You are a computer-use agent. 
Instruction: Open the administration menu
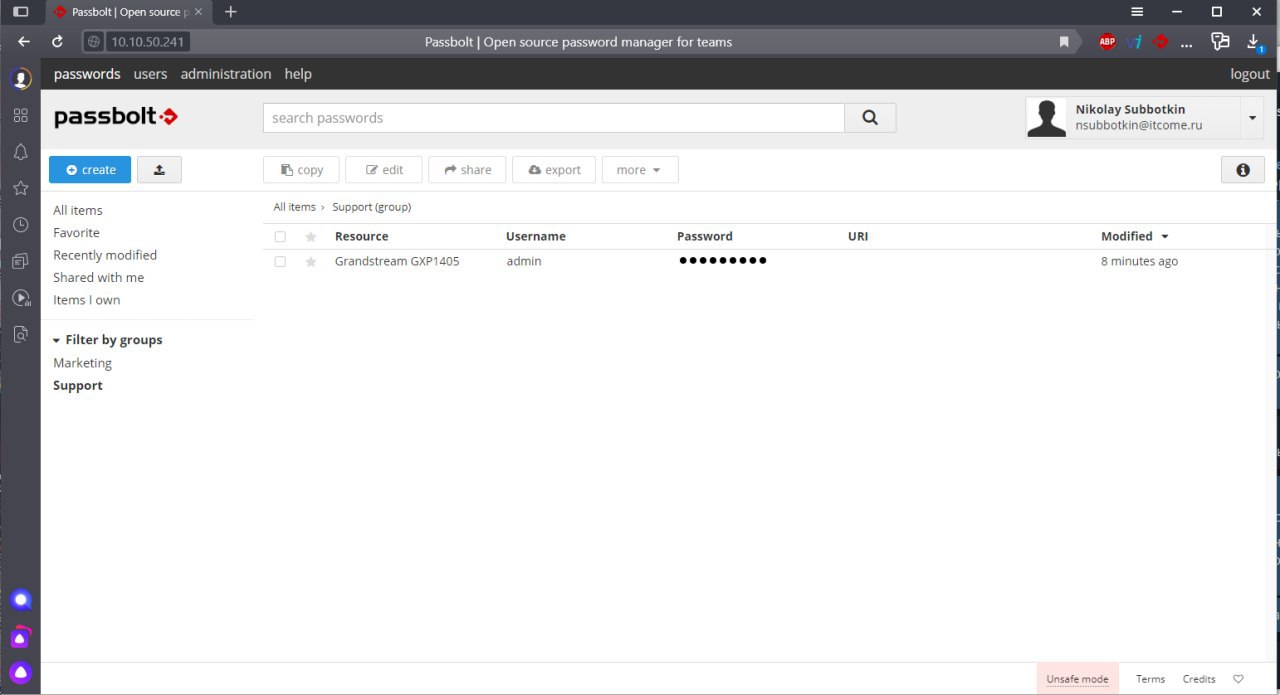[226, 74]
